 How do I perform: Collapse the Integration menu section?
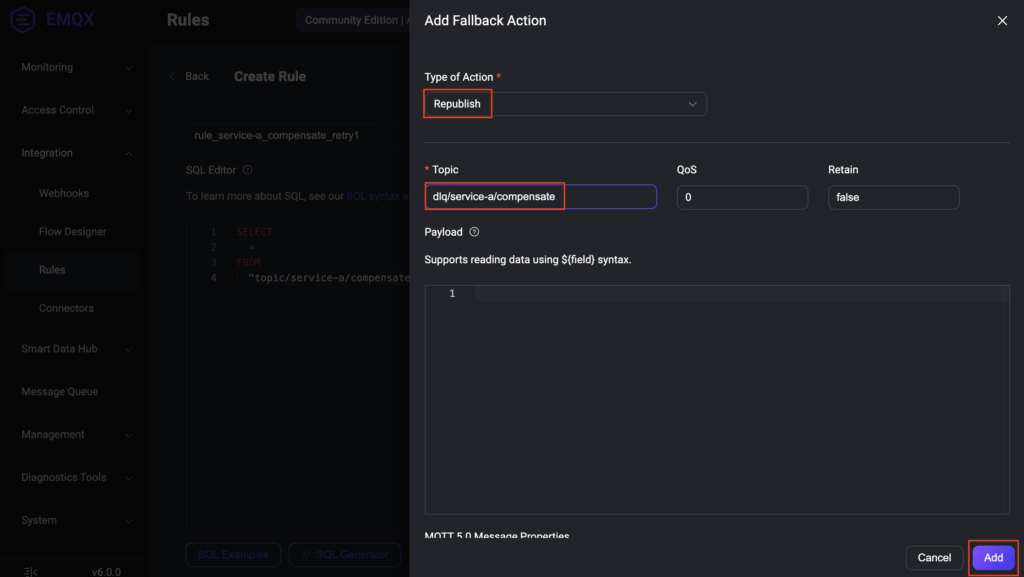(75, 153)
